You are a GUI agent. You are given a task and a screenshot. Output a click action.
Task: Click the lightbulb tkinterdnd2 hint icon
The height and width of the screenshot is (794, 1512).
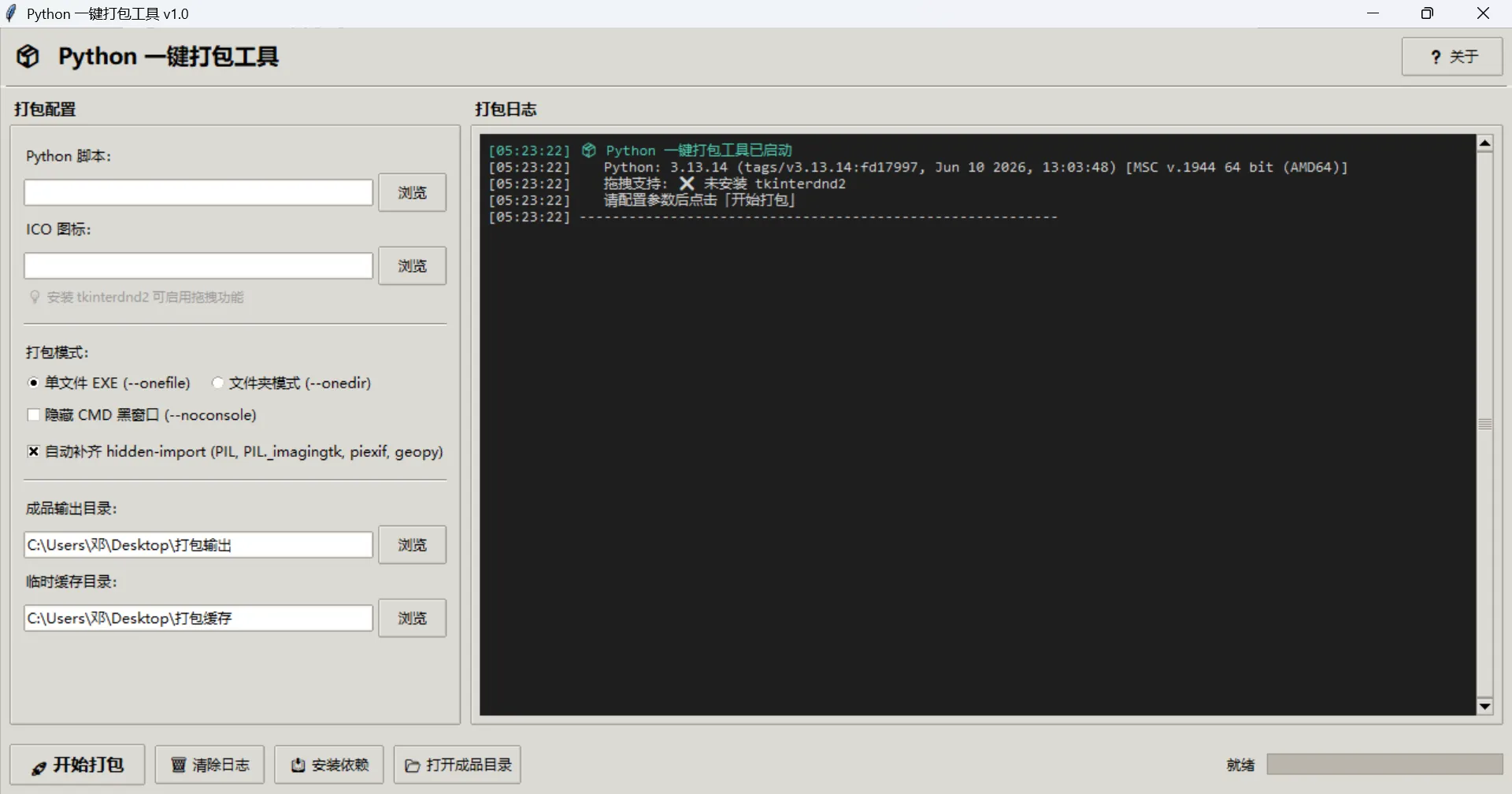(35, 297)
